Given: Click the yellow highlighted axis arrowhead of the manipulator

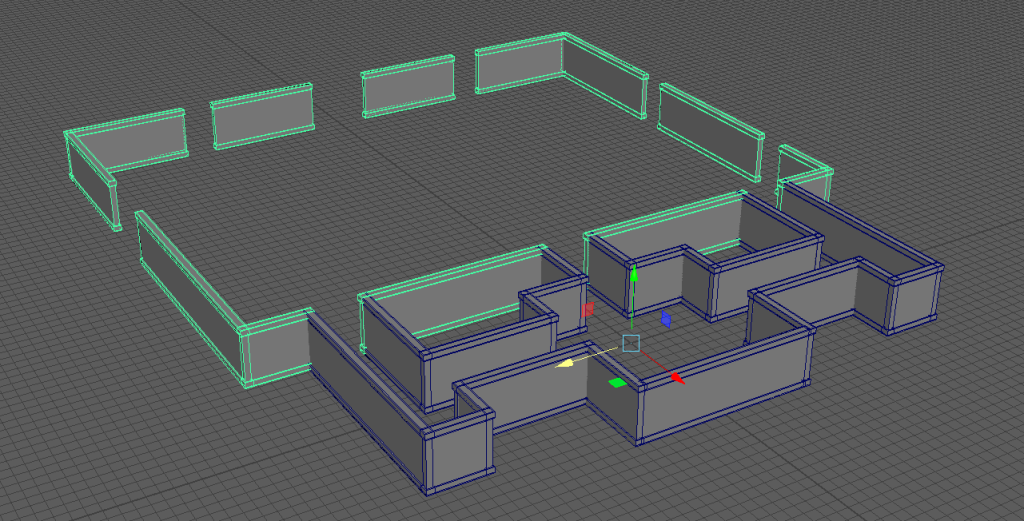Looking at the screenshot, I should click(566, 363).
